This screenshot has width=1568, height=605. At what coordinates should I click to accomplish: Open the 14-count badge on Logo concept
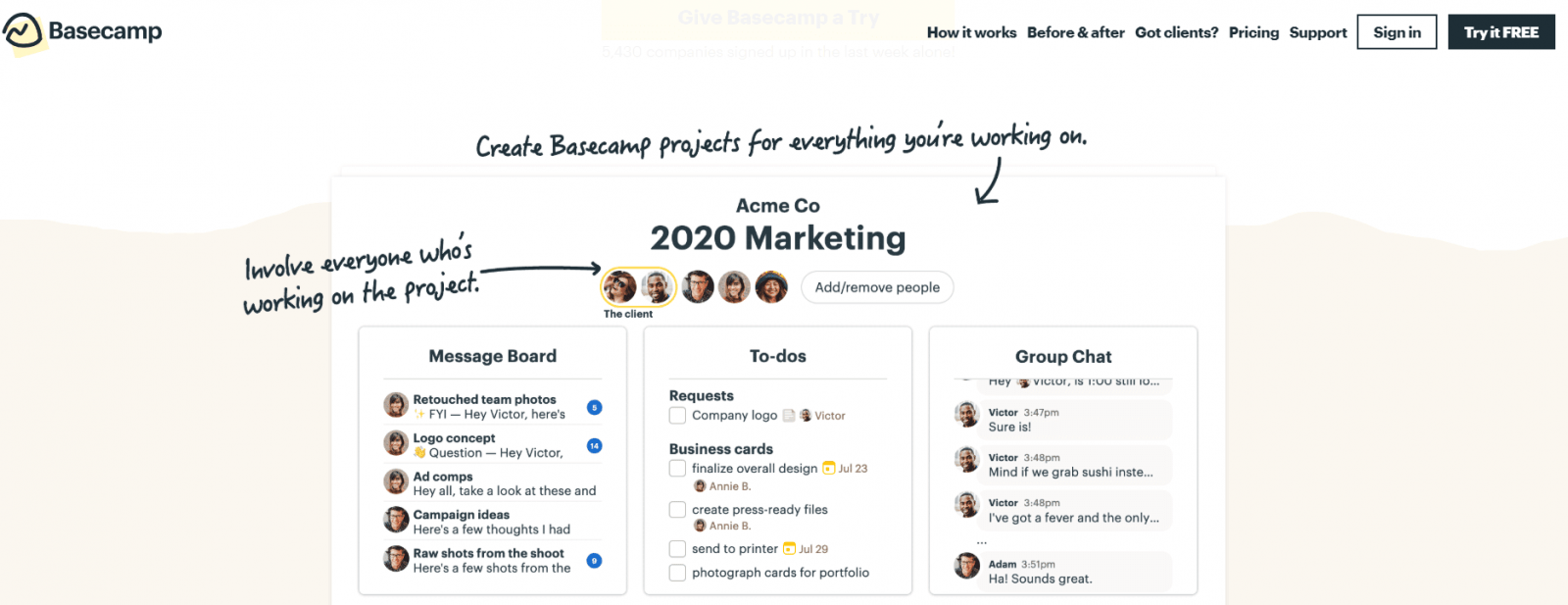pyautogui.click(x=594, y=445)
